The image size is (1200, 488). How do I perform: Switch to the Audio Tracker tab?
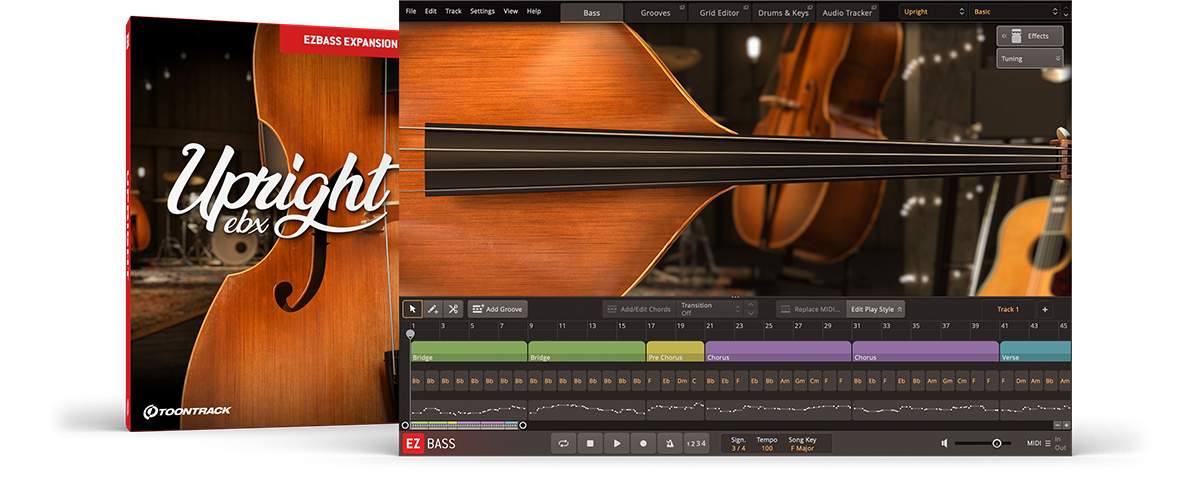pyautogui.click(x=847, y=12)
